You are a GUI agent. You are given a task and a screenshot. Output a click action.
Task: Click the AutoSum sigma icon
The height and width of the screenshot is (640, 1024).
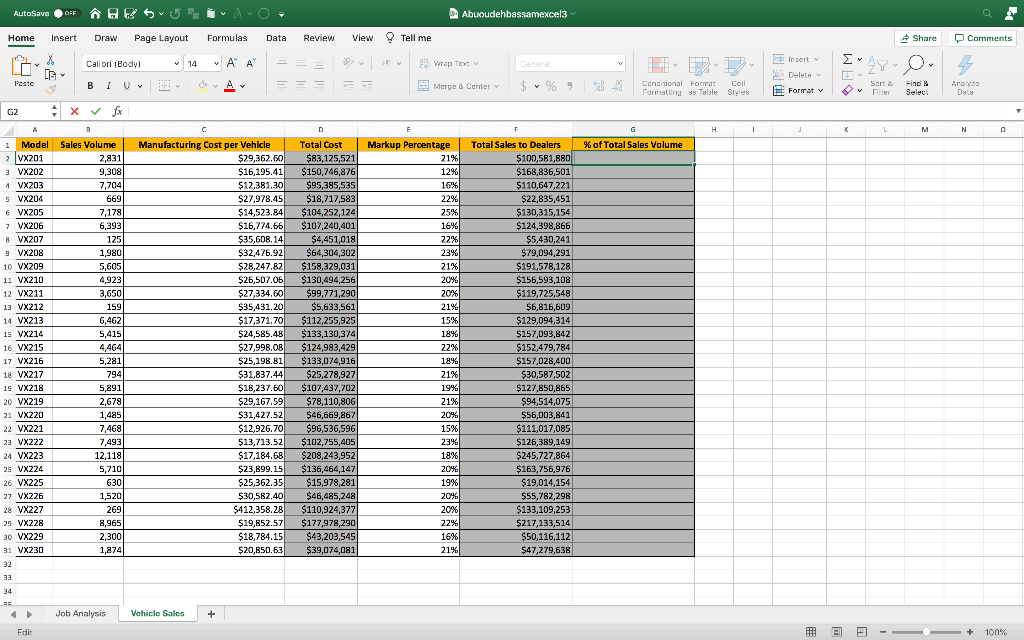coord(847,59)
